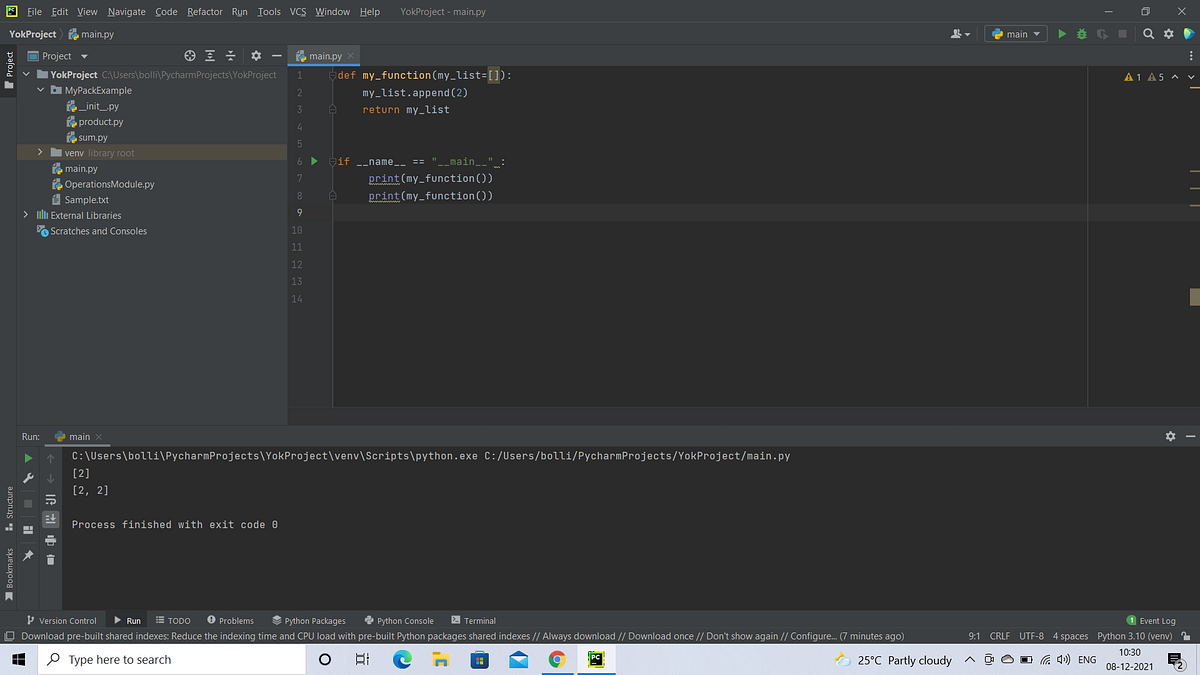Viewport: 1200px width, 675px height.
Task: Open IDE settings gear in top toolbar
Action: pos(1168,34)
